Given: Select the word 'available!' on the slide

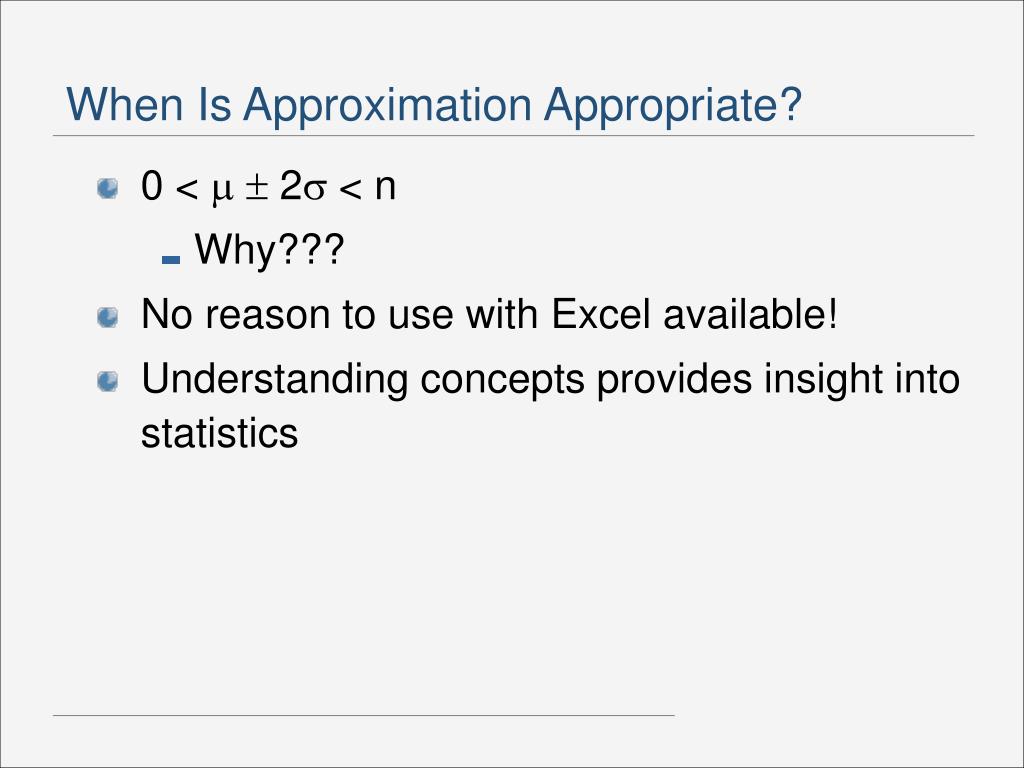Looking at the screenshot, I should tap(750, 314).
